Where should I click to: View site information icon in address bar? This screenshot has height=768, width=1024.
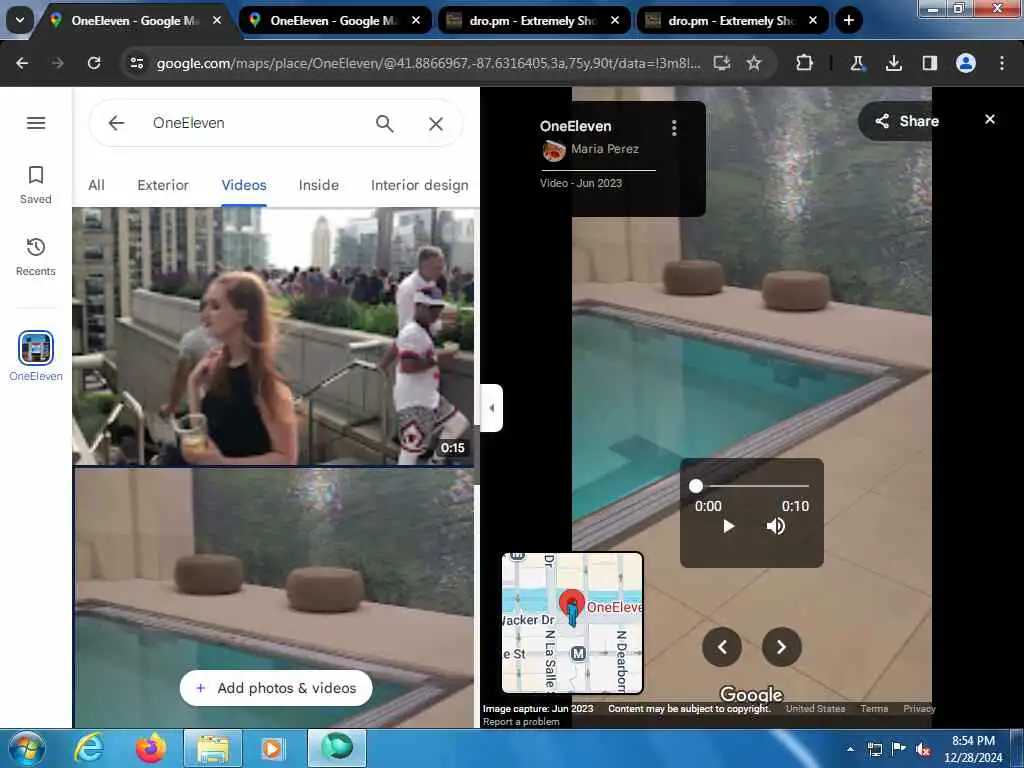pos(136,63)
